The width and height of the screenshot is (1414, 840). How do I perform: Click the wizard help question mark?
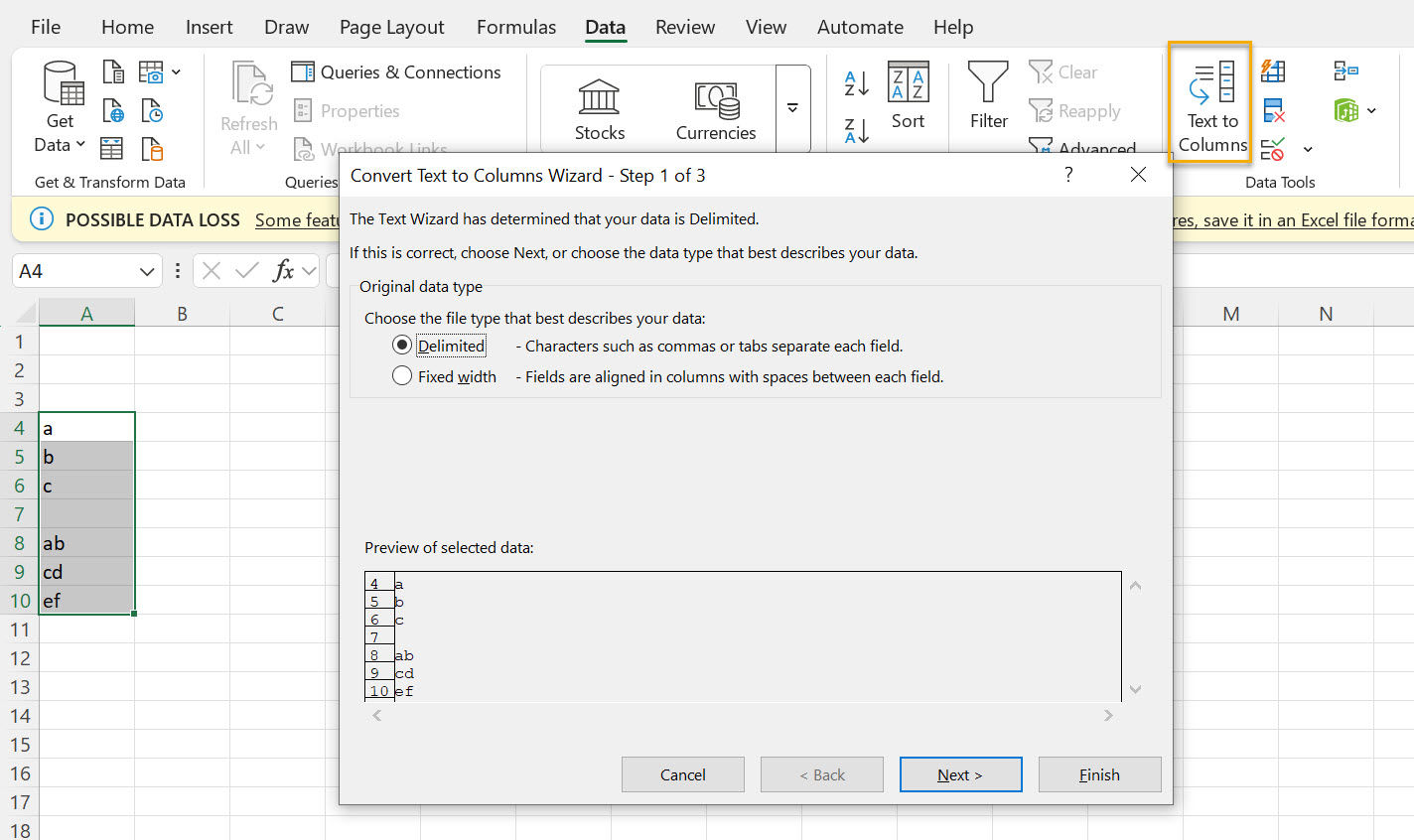pos(1068,175)
